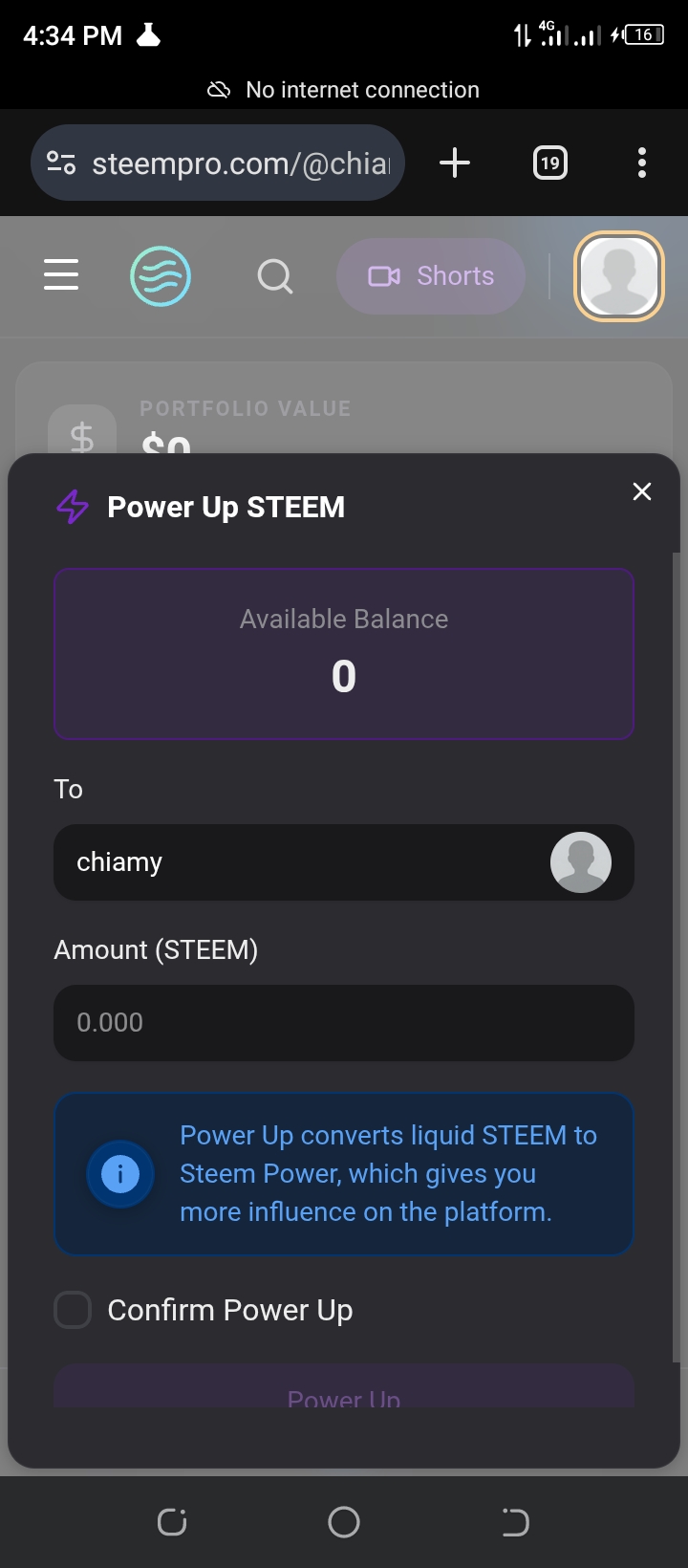688x1568 pixels.
Task: Open the tab switcher showing 19
Action: point(549,163)
